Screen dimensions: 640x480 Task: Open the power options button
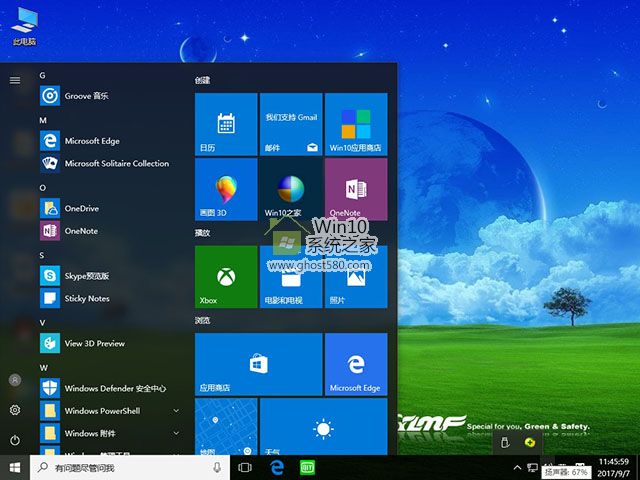point(15,440)
